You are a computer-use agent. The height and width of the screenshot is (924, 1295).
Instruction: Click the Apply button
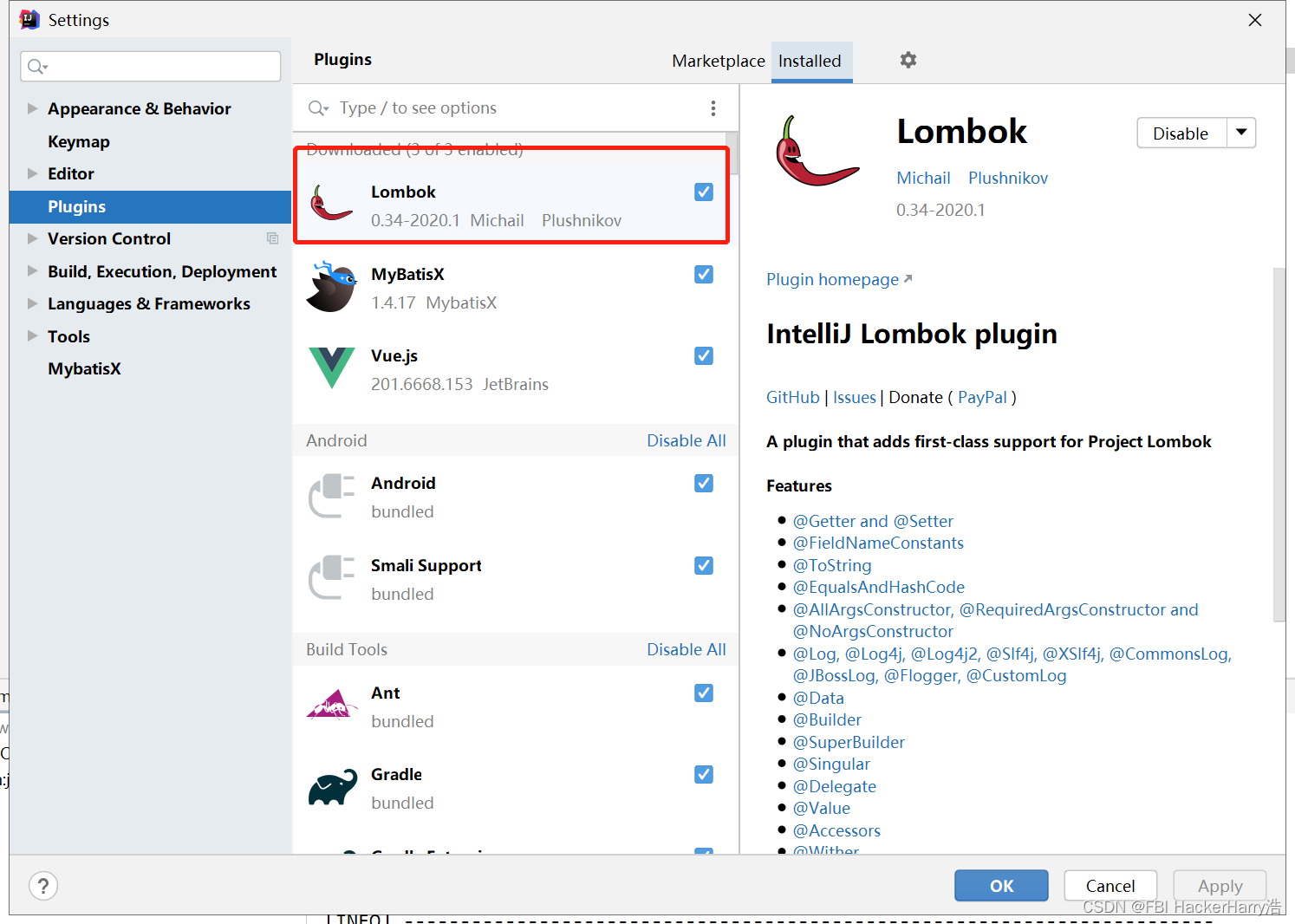pos(1220,886)
